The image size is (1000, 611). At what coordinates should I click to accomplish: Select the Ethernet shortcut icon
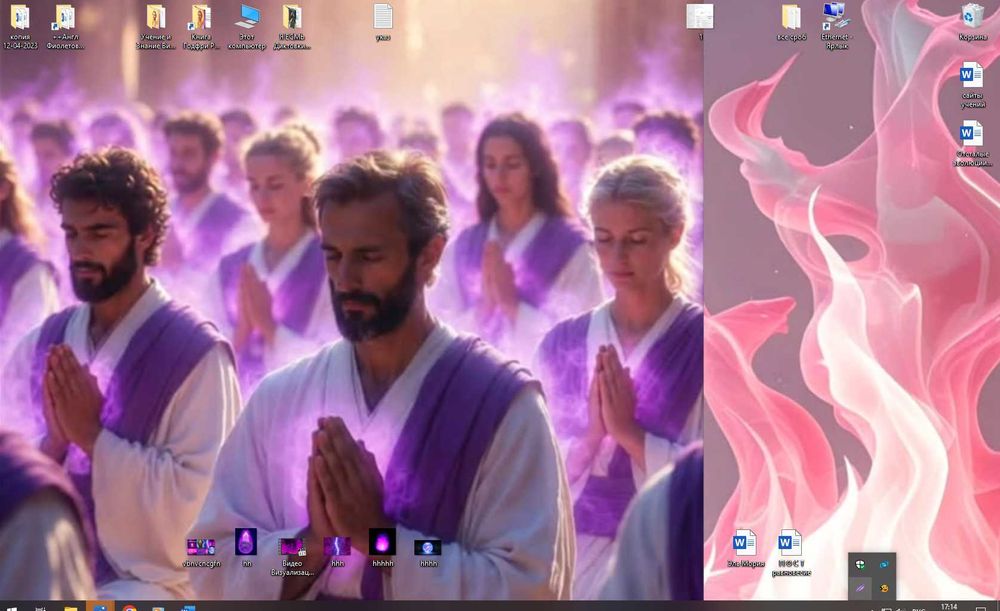pos(836,17)
